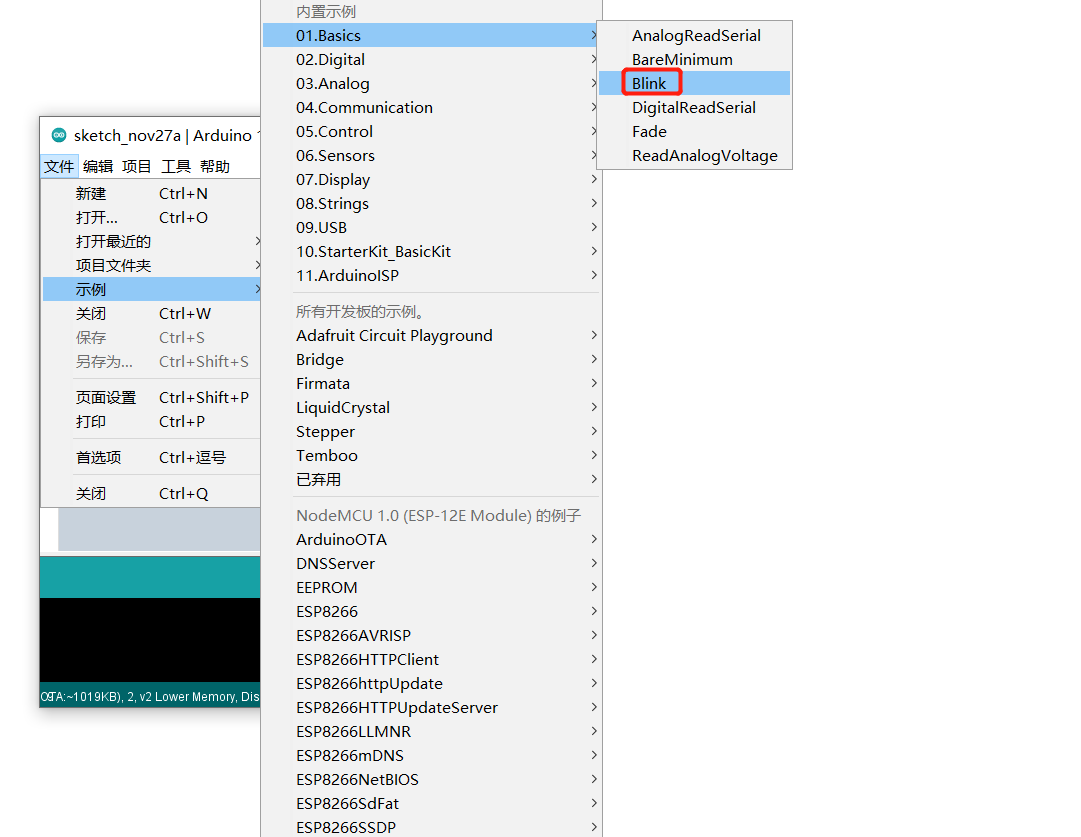Screen dimensions: 1081x837
Task: Open 10.StarterKit_BasicKit examples submenu
Action: pyautogui.click(x=430, y=252)
